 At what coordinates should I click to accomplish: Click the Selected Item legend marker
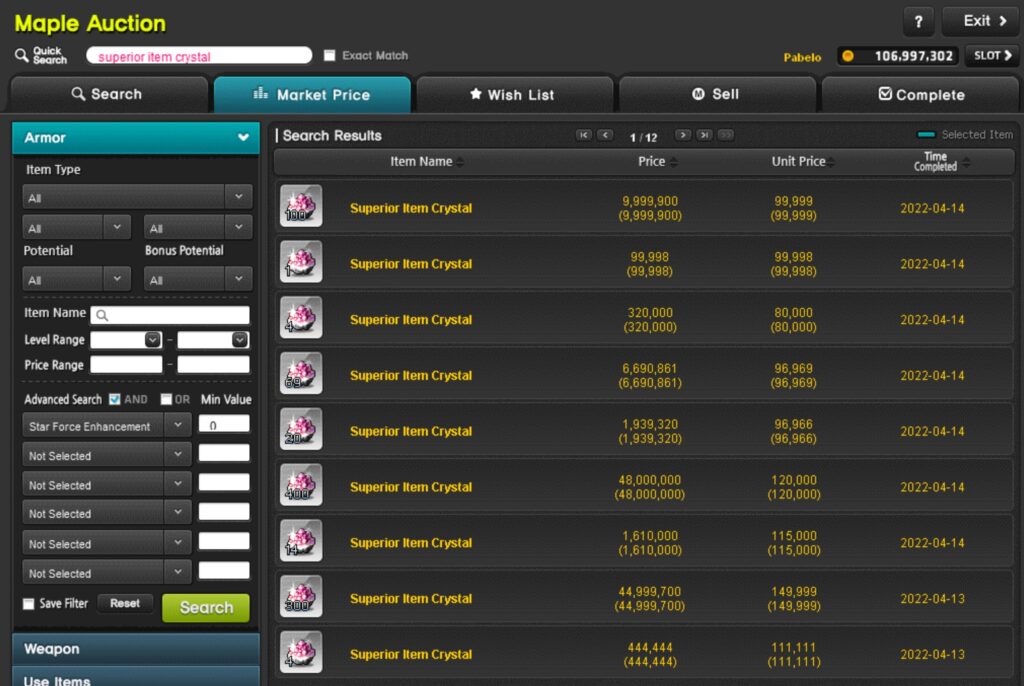926,135
